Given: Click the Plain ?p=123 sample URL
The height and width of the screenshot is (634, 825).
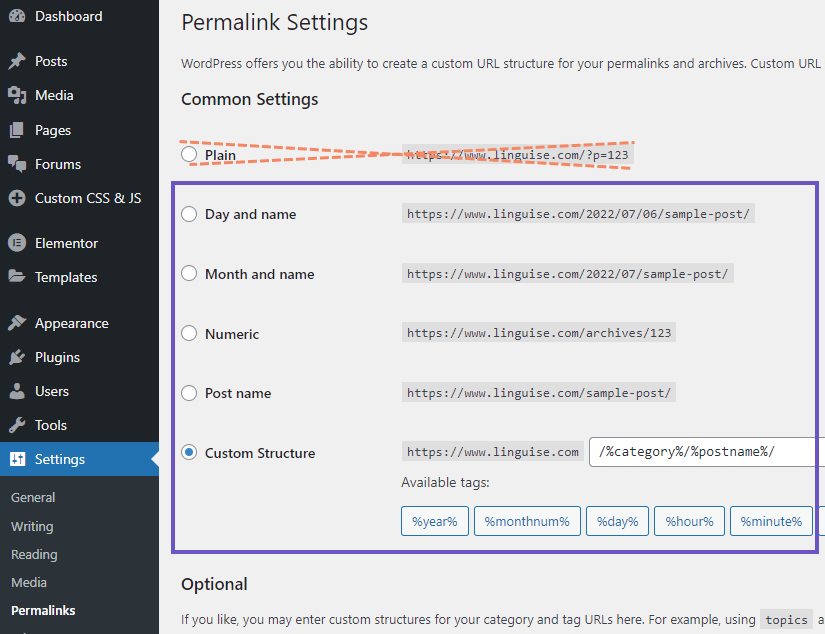Looking at the screenshot, I should tap(518, 155).
